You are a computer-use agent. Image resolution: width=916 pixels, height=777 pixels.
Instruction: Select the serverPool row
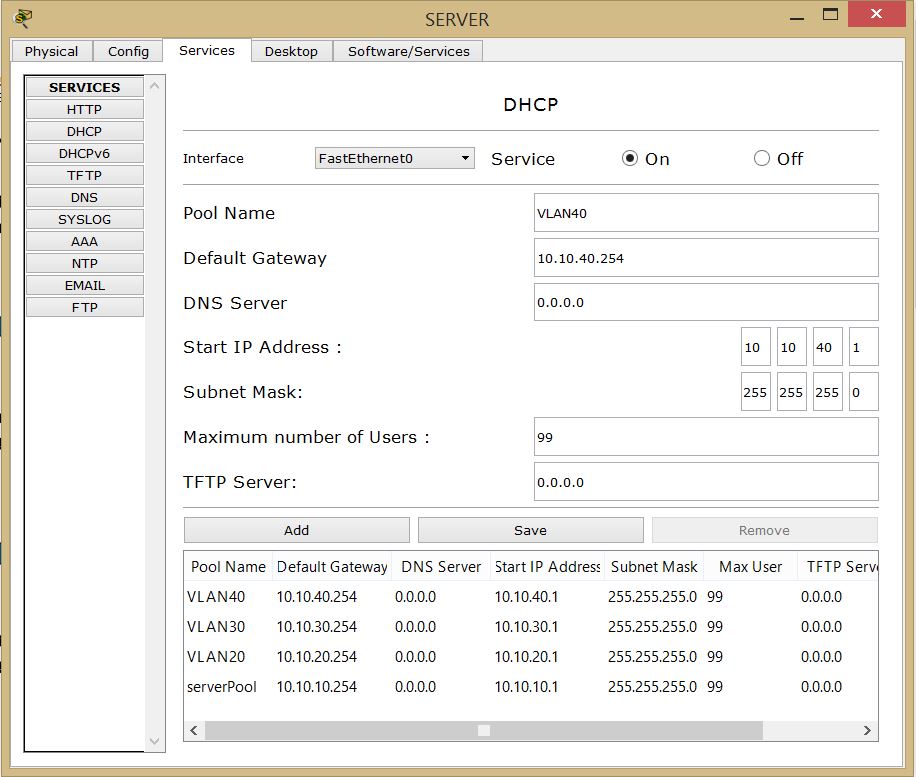[x=530, y=686]
